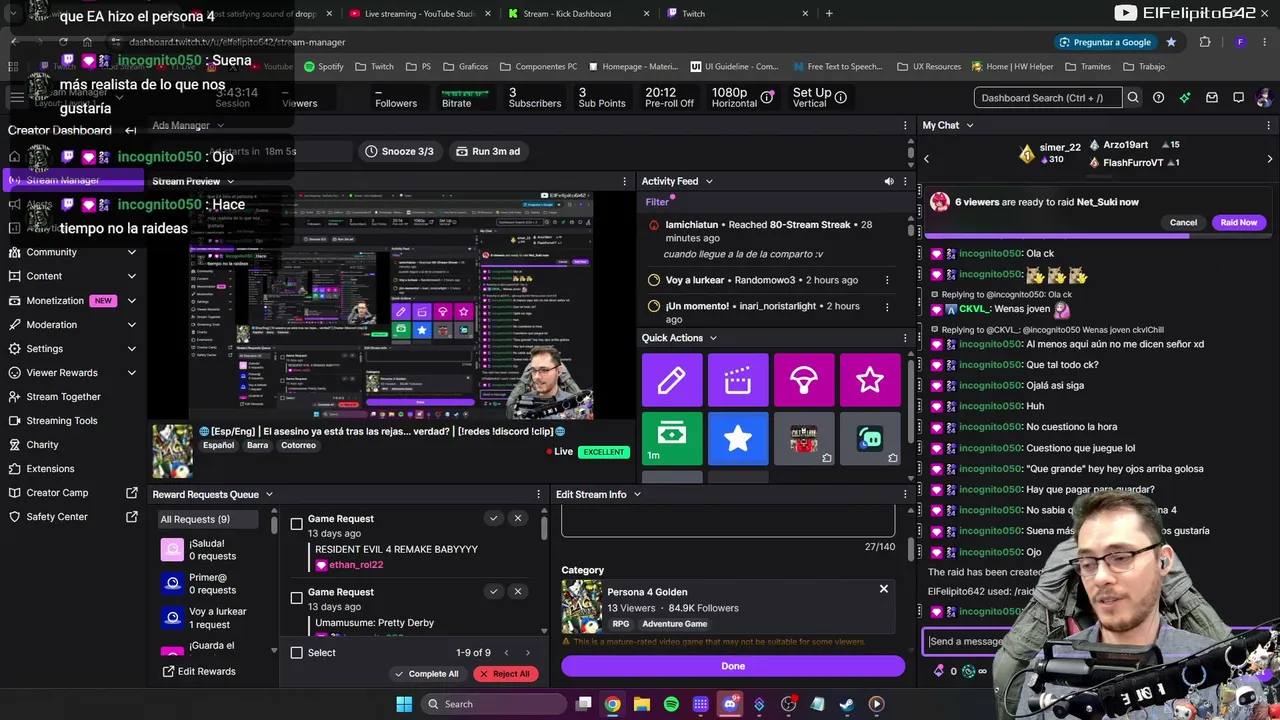
Task: Click the clapperboard clip quick action
Action: 738,380
